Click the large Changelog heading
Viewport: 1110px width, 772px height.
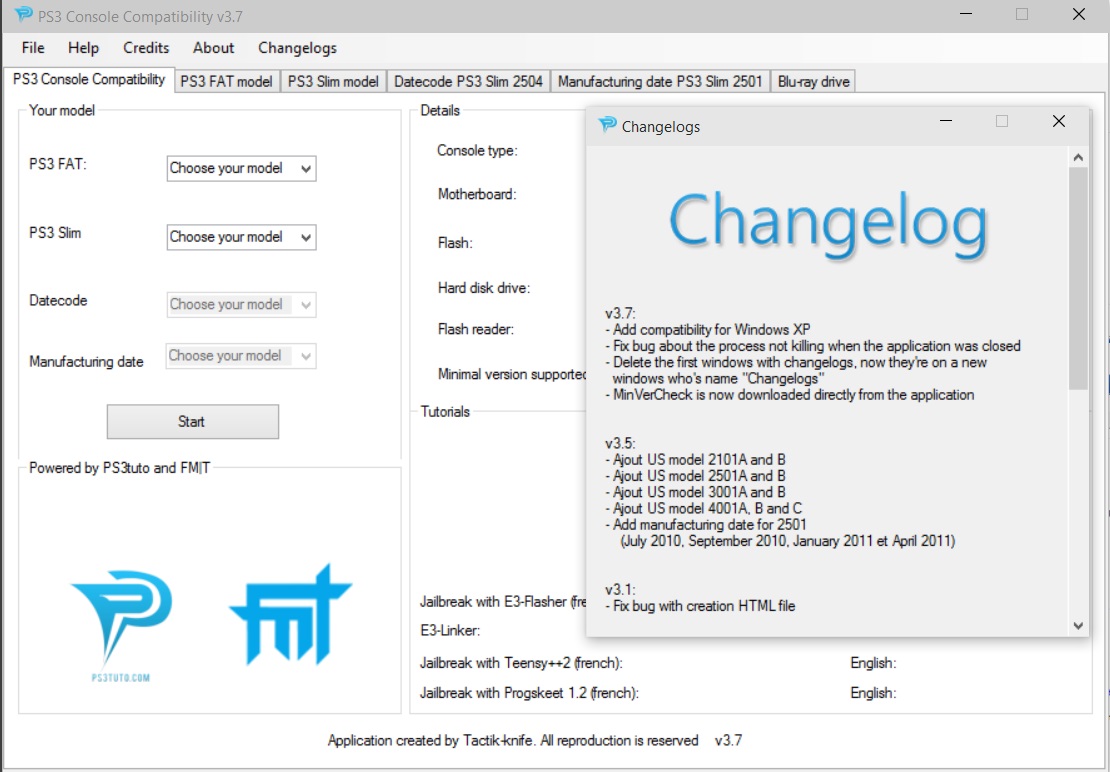tap(828, 225)
